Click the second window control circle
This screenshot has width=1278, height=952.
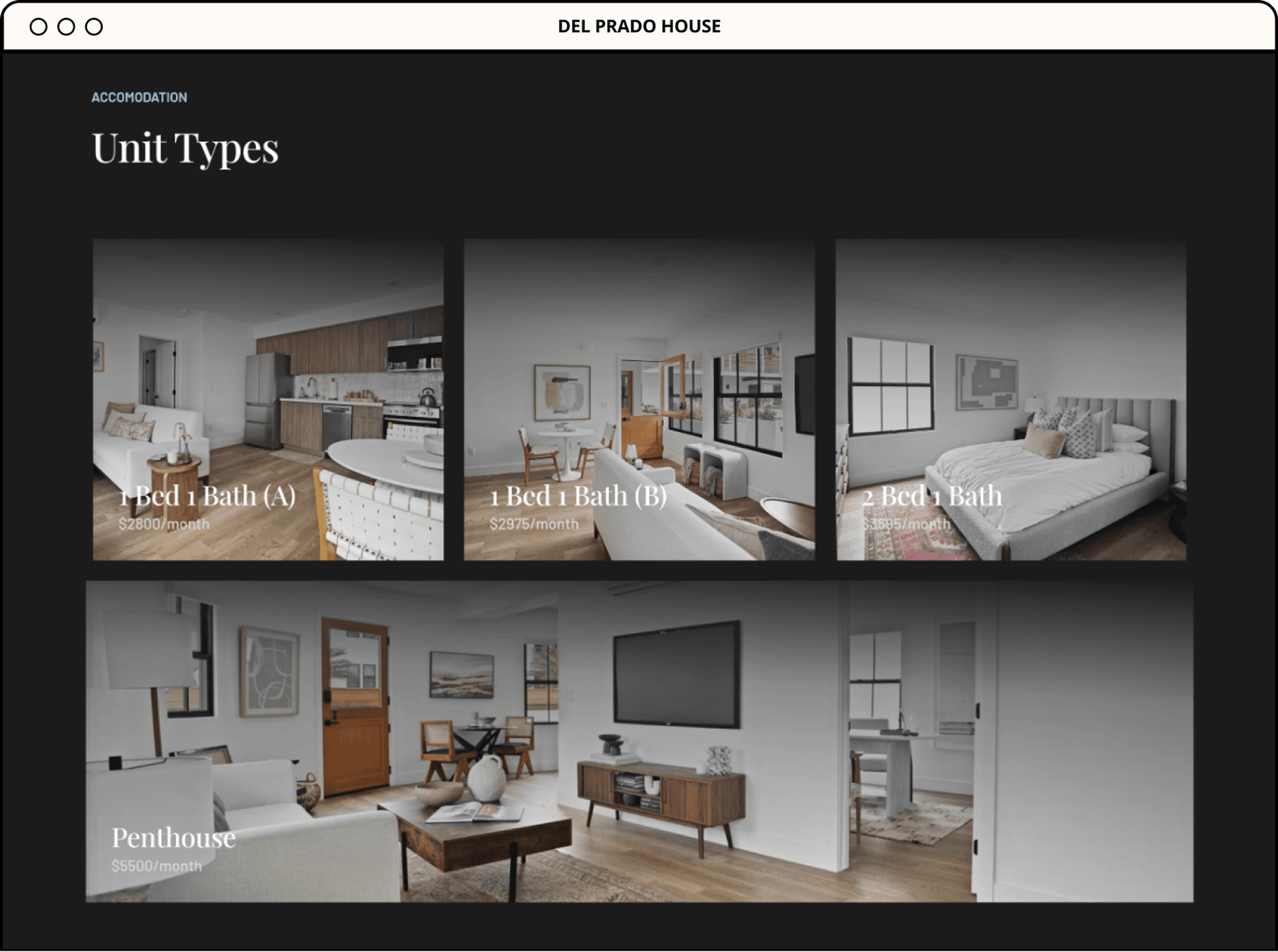pos(67,27)
